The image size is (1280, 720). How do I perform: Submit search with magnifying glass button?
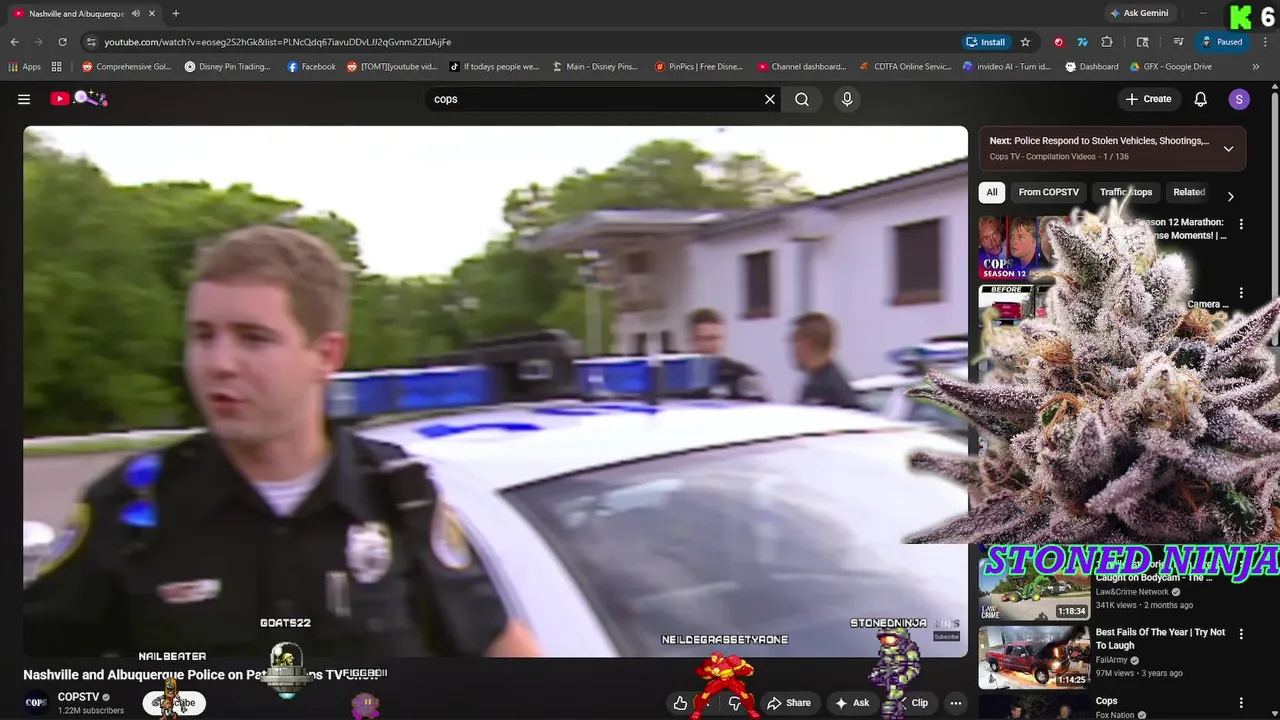802,99
